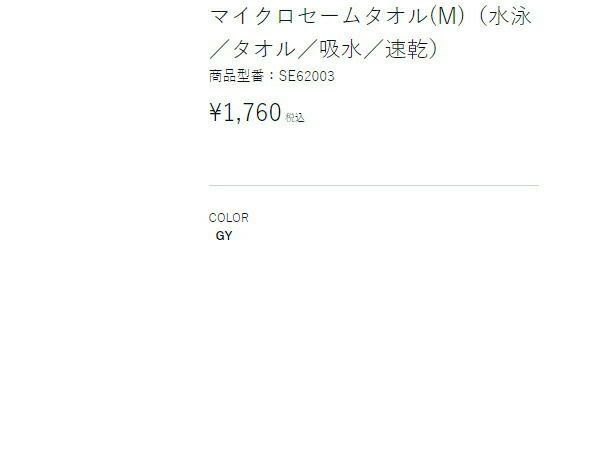Click the 吸水 keyword in title
The height and width of the screenshot is (450, 600).
[341, 49]
